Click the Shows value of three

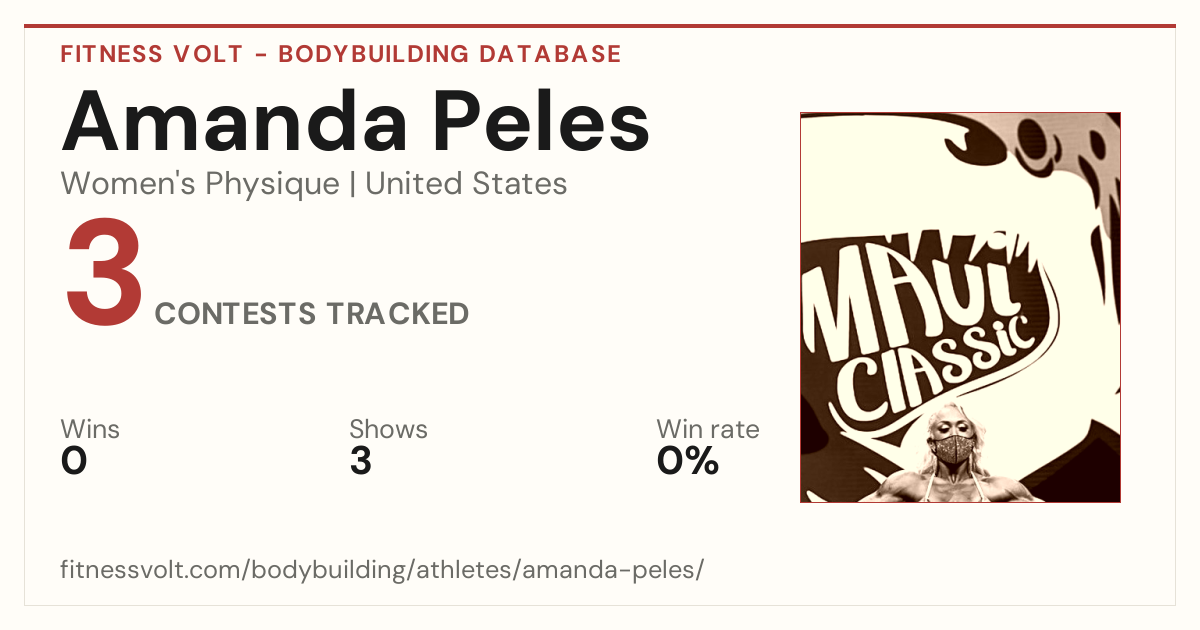360,461
